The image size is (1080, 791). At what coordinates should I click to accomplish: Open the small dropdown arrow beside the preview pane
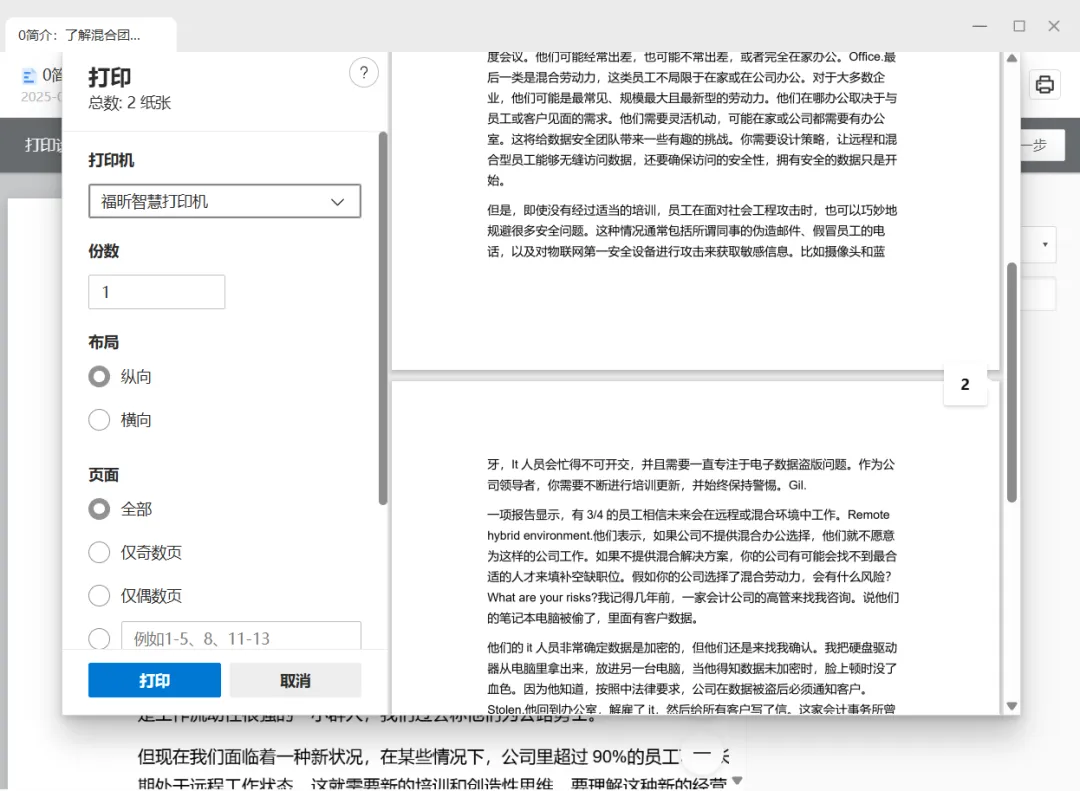pyautogui.click(x=1043, y=244)
